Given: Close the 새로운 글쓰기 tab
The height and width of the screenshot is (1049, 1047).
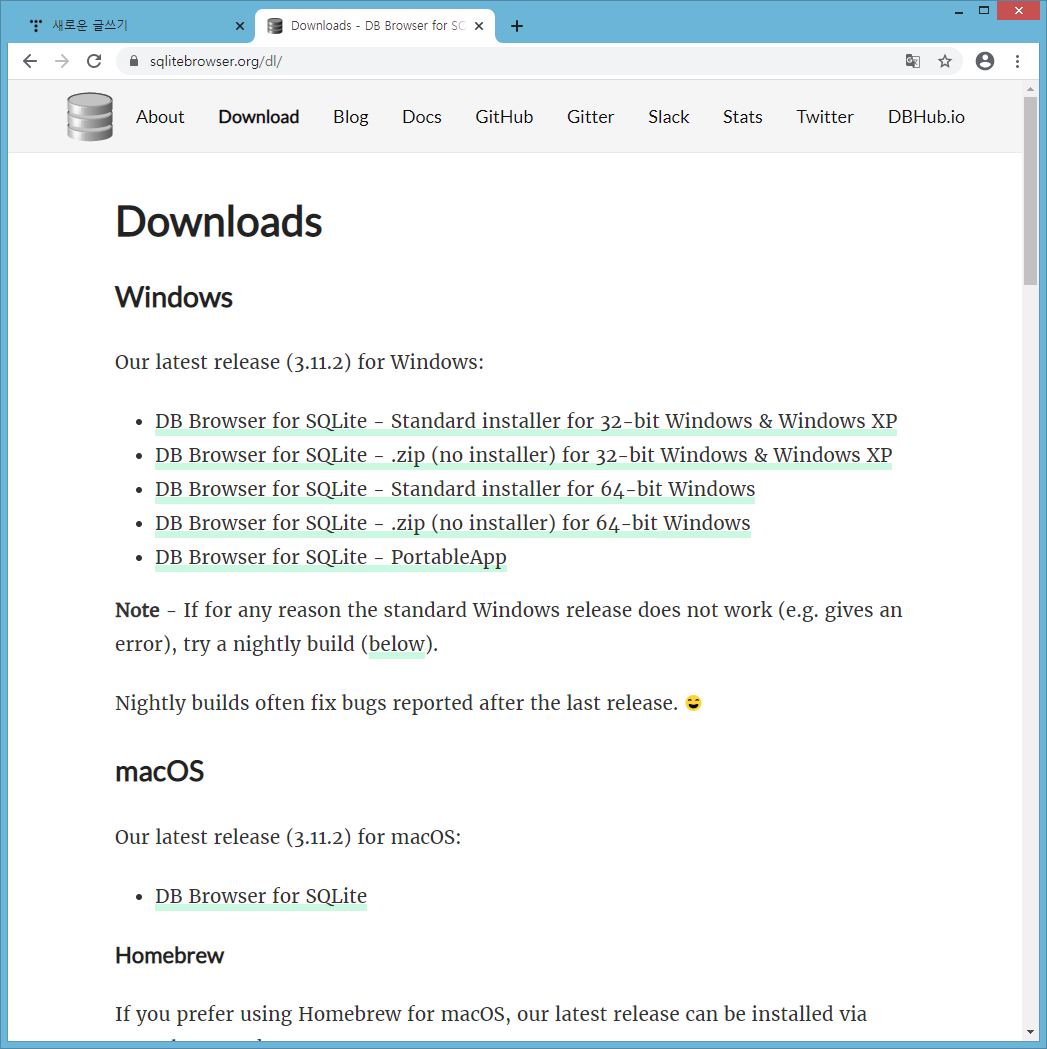Looking at the screenshot, I should point(240,26).
